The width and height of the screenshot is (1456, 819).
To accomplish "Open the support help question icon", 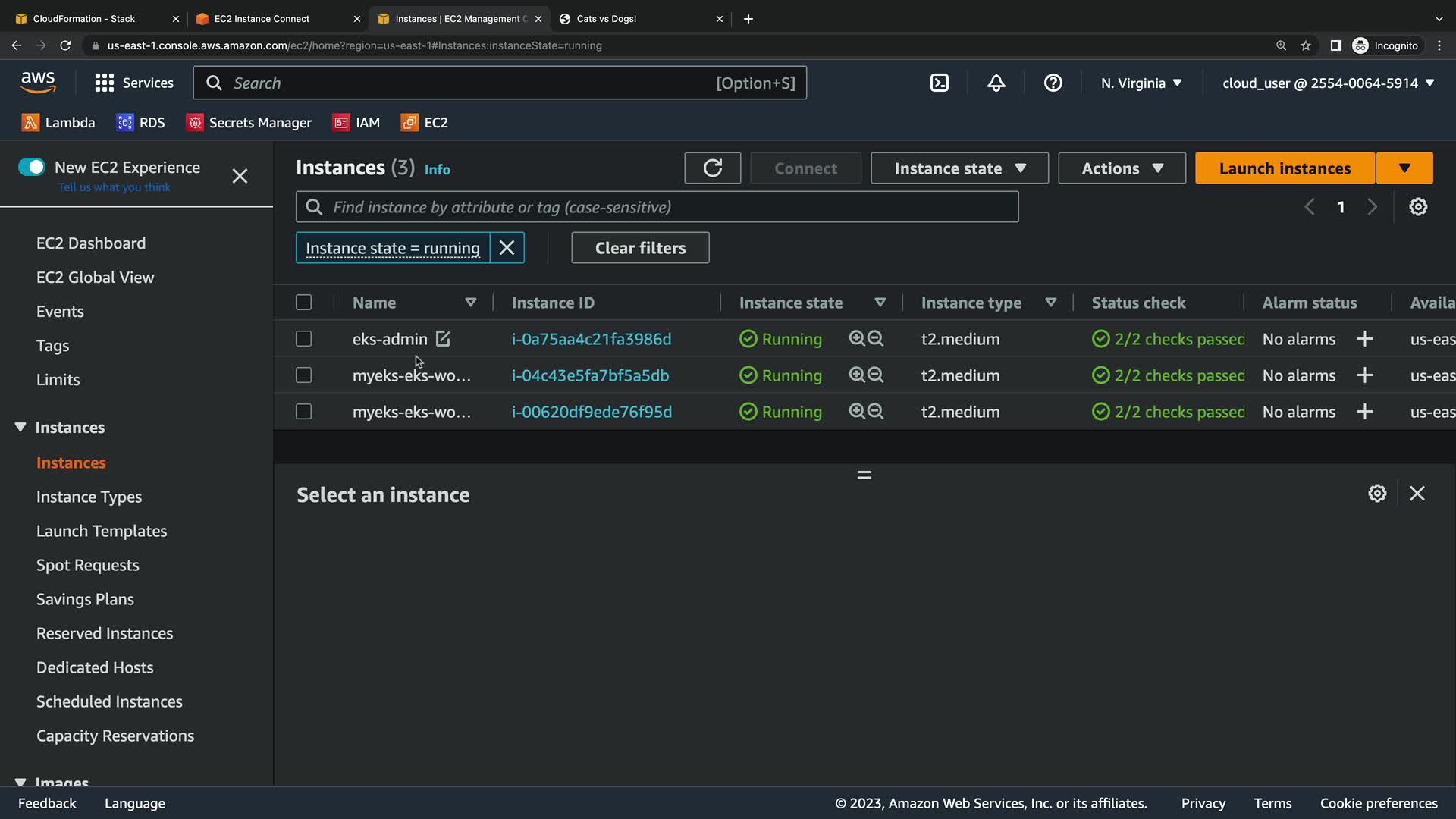I will [x=1053, y=83].
